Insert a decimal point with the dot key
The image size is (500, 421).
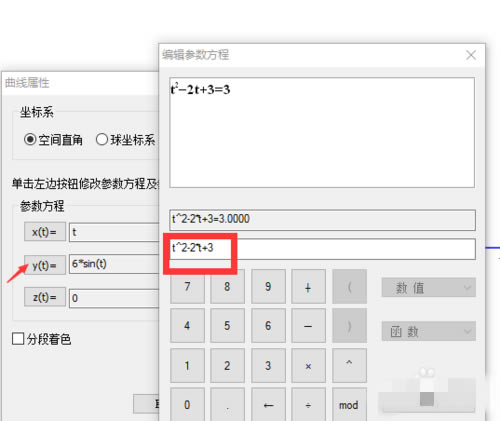[227, 404]
